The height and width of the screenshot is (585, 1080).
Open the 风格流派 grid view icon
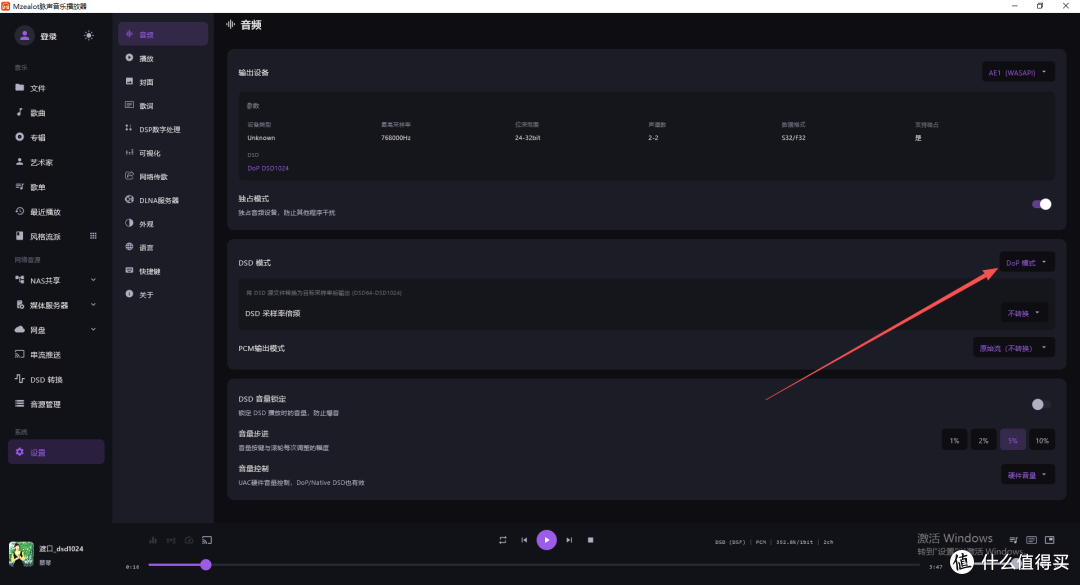(x=93, y=236)
